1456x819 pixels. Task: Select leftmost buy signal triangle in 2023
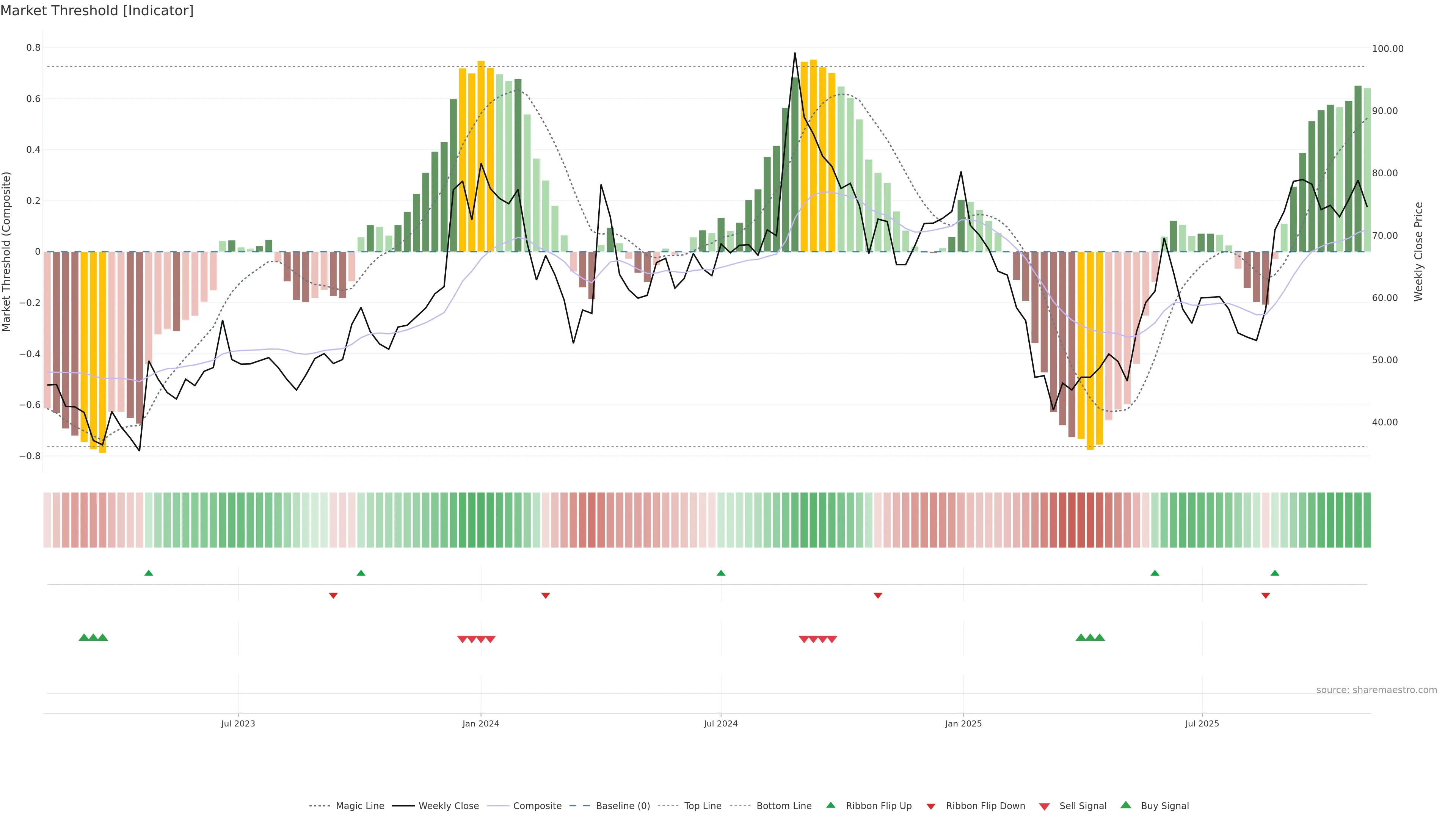(84, 637)
